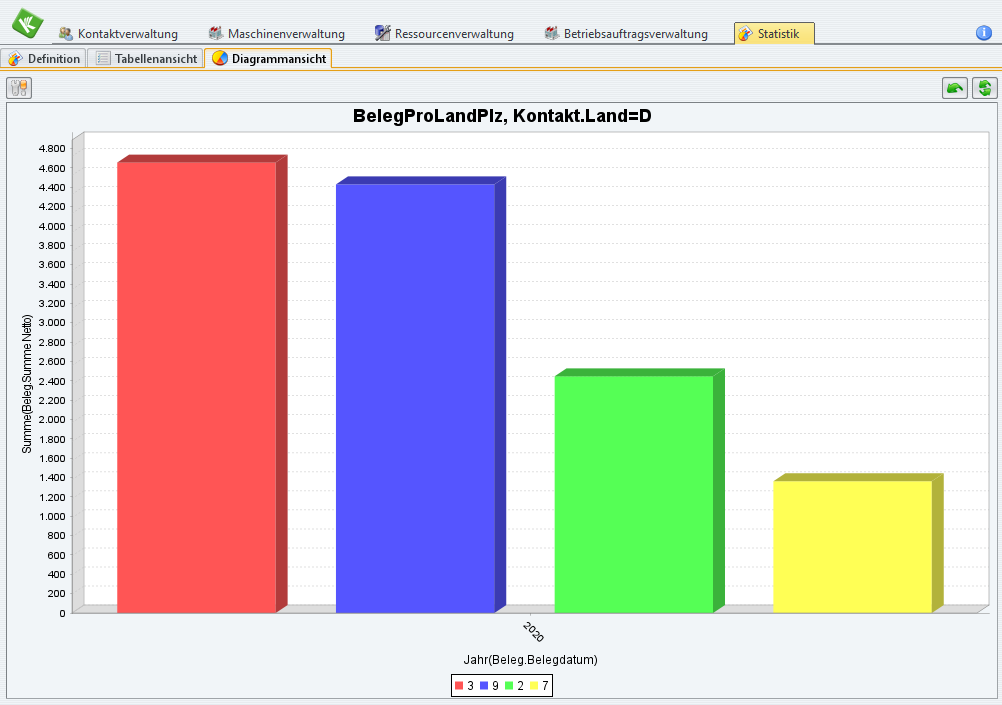
Task: Click red legend swatch labeled 3
Action: [458, 686]
